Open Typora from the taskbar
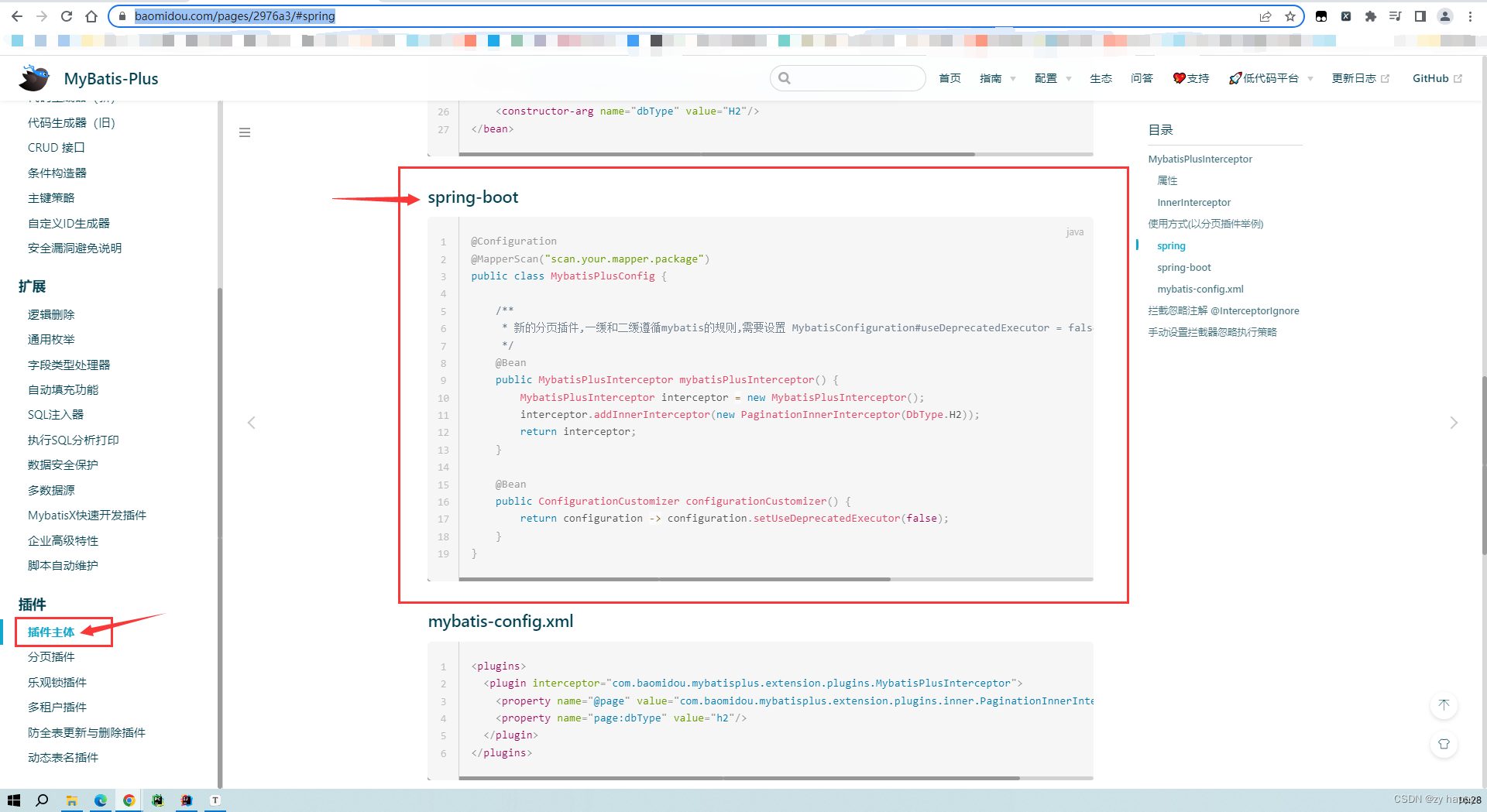The image size is (1487, 812). point(215,800)
